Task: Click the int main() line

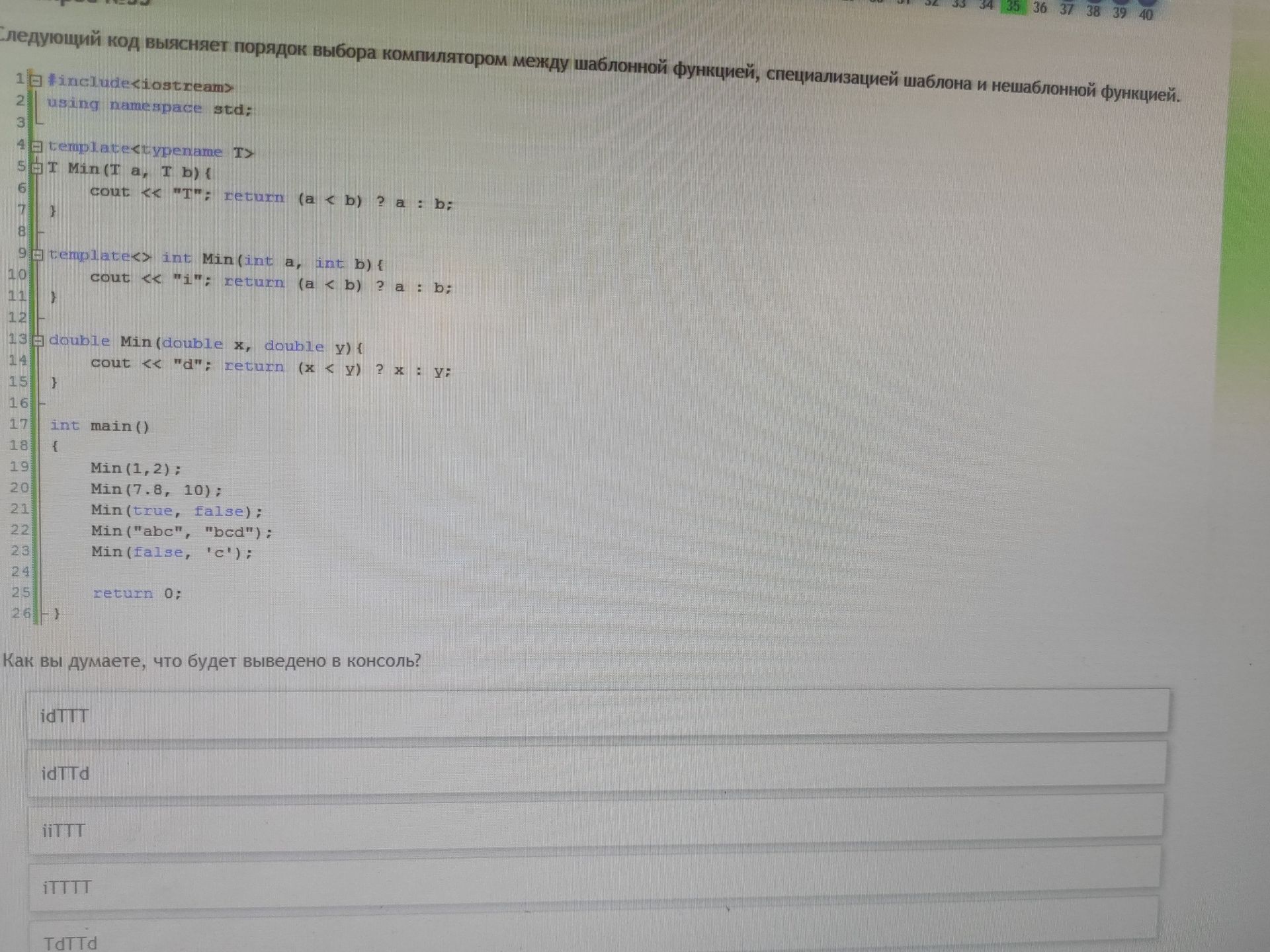Action: pos(100,426)
